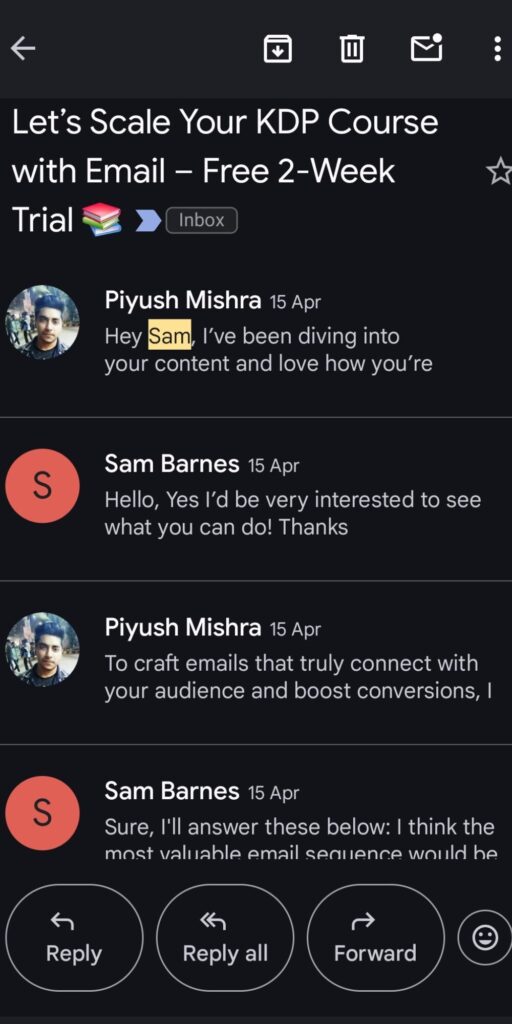
Task: Archive this email conversation
Action: (x=278, y=49)
